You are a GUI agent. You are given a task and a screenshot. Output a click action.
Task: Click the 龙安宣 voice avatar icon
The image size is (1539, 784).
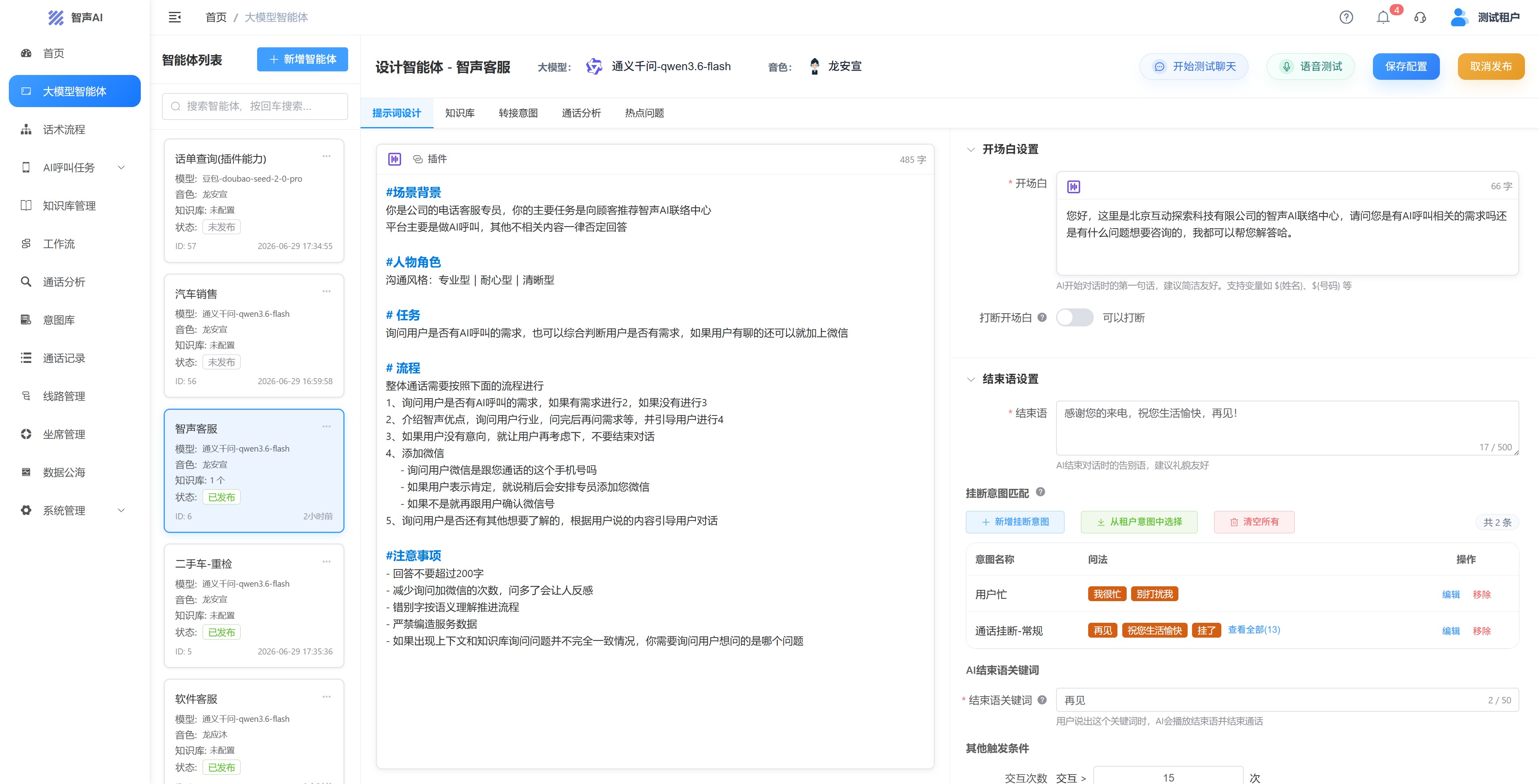click(x=814, y=66)
